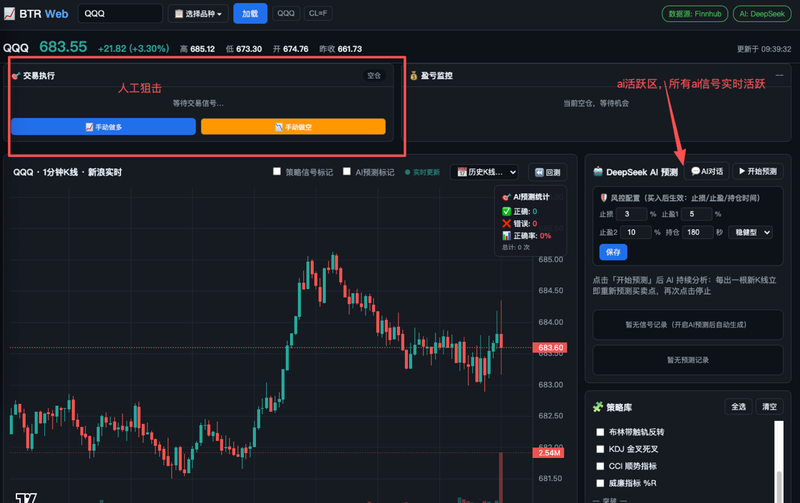Click the bar chart icon beside 正确率
Image resolution: width=800 pixels, height=503 pixels.
(506, 236)
